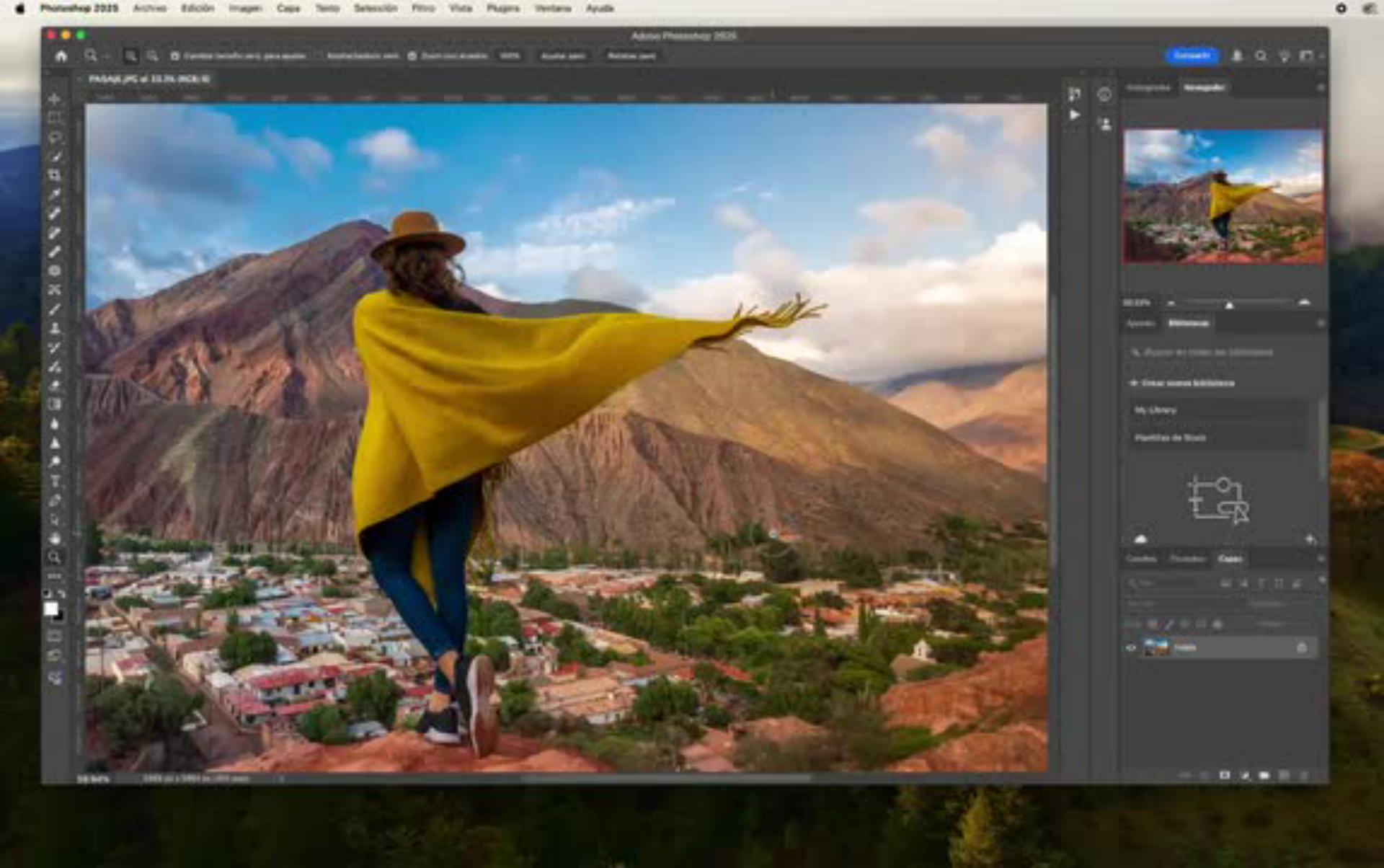
Task: Select the Lasso tool
Action: point(55,137)
